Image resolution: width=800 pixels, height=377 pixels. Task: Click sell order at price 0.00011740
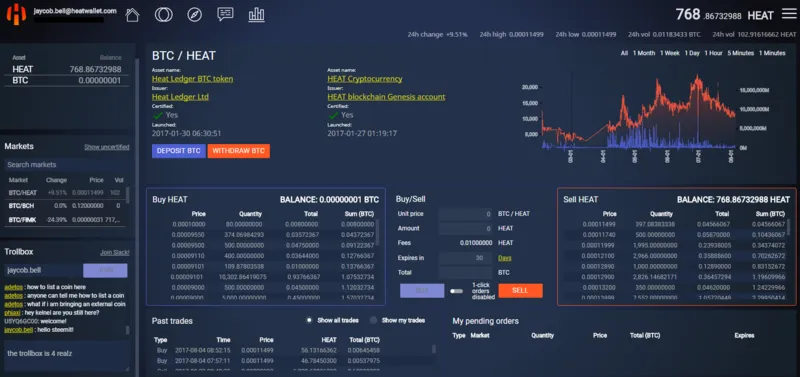674,235
